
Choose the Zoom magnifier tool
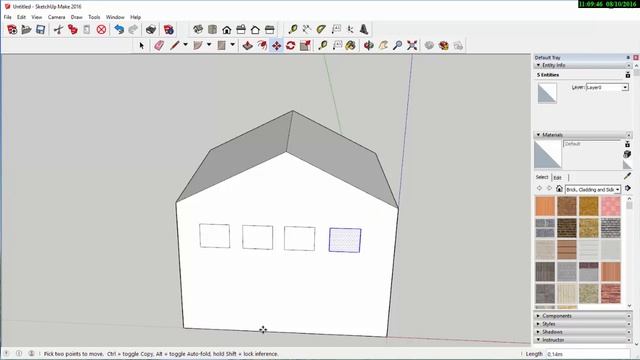pyautogui.click(x=398, y=46)
